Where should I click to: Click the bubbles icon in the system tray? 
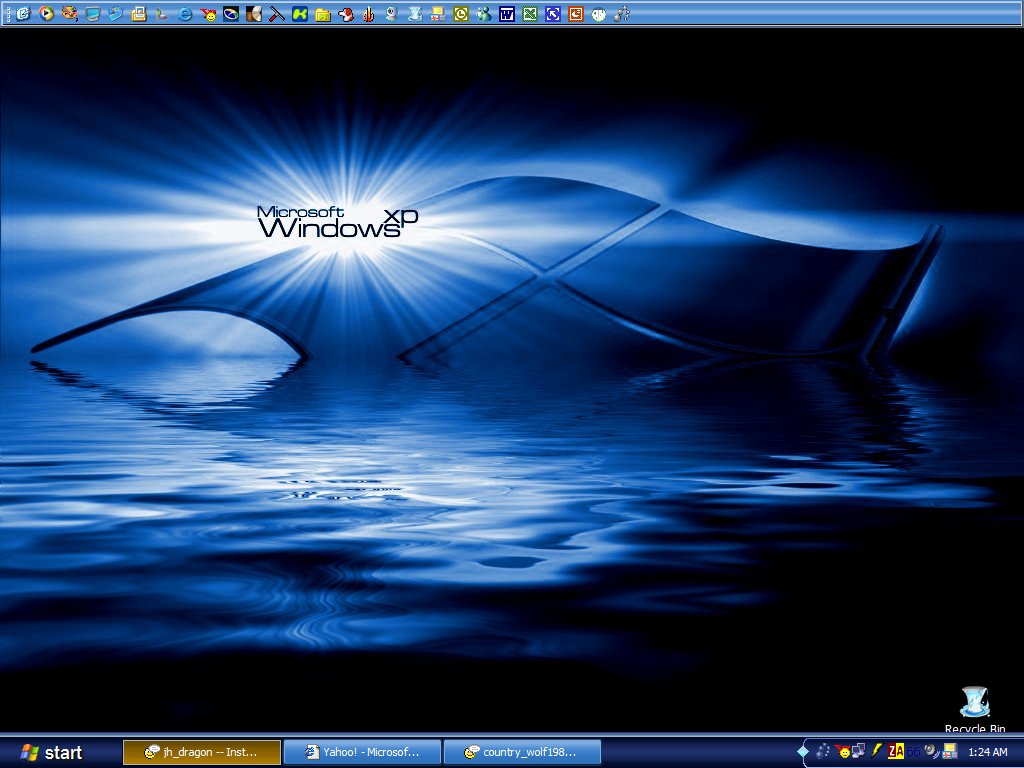coord(824,752)
